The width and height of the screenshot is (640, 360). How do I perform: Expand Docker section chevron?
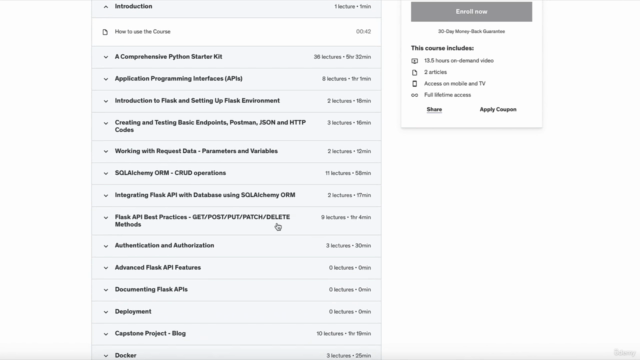click(106, 356)
